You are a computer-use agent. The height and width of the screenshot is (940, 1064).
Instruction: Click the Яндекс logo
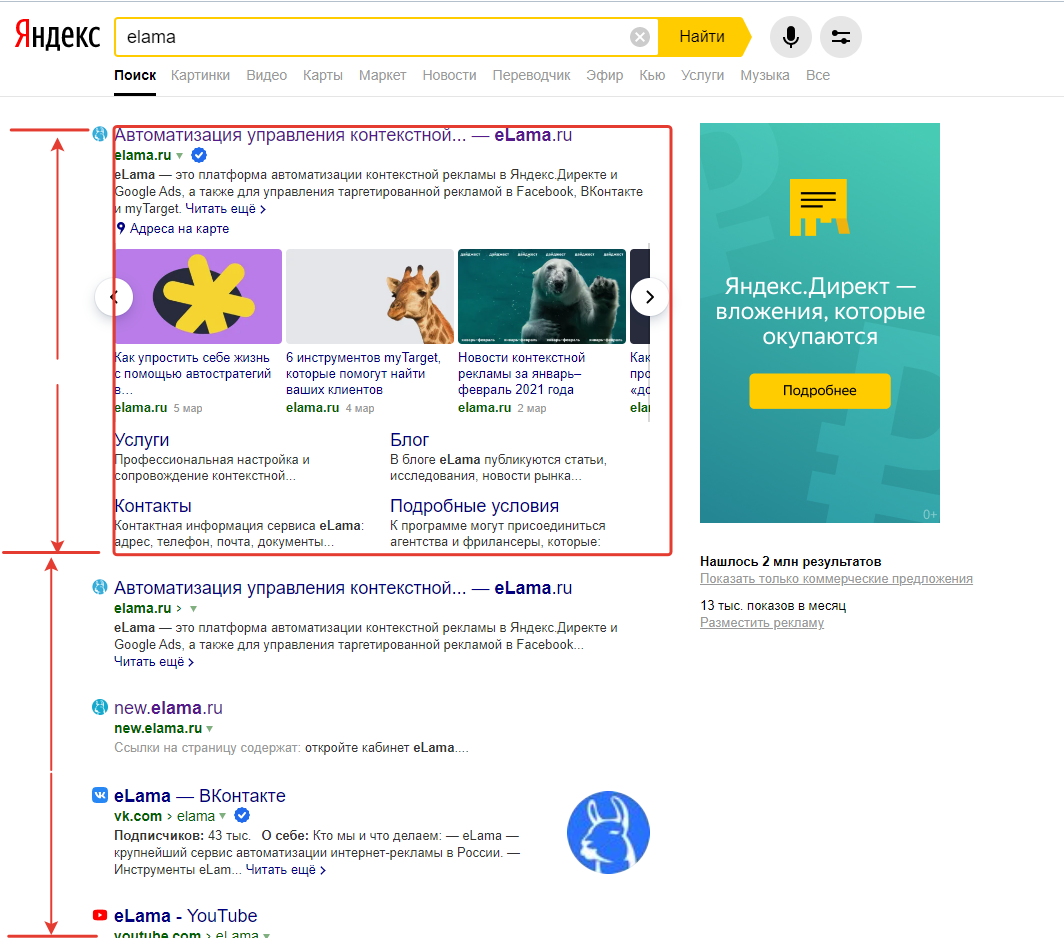(x=58, y=36)
